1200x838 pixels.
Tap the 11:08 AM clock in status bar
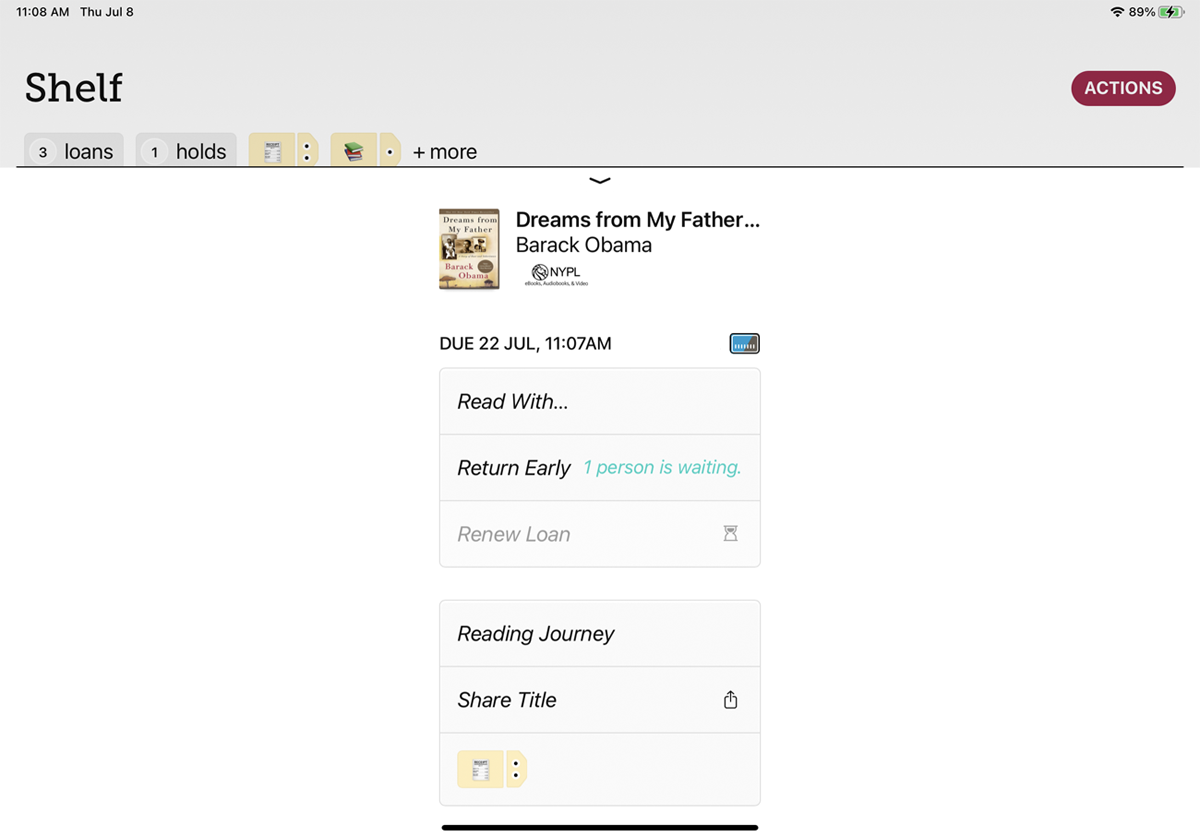43,12
